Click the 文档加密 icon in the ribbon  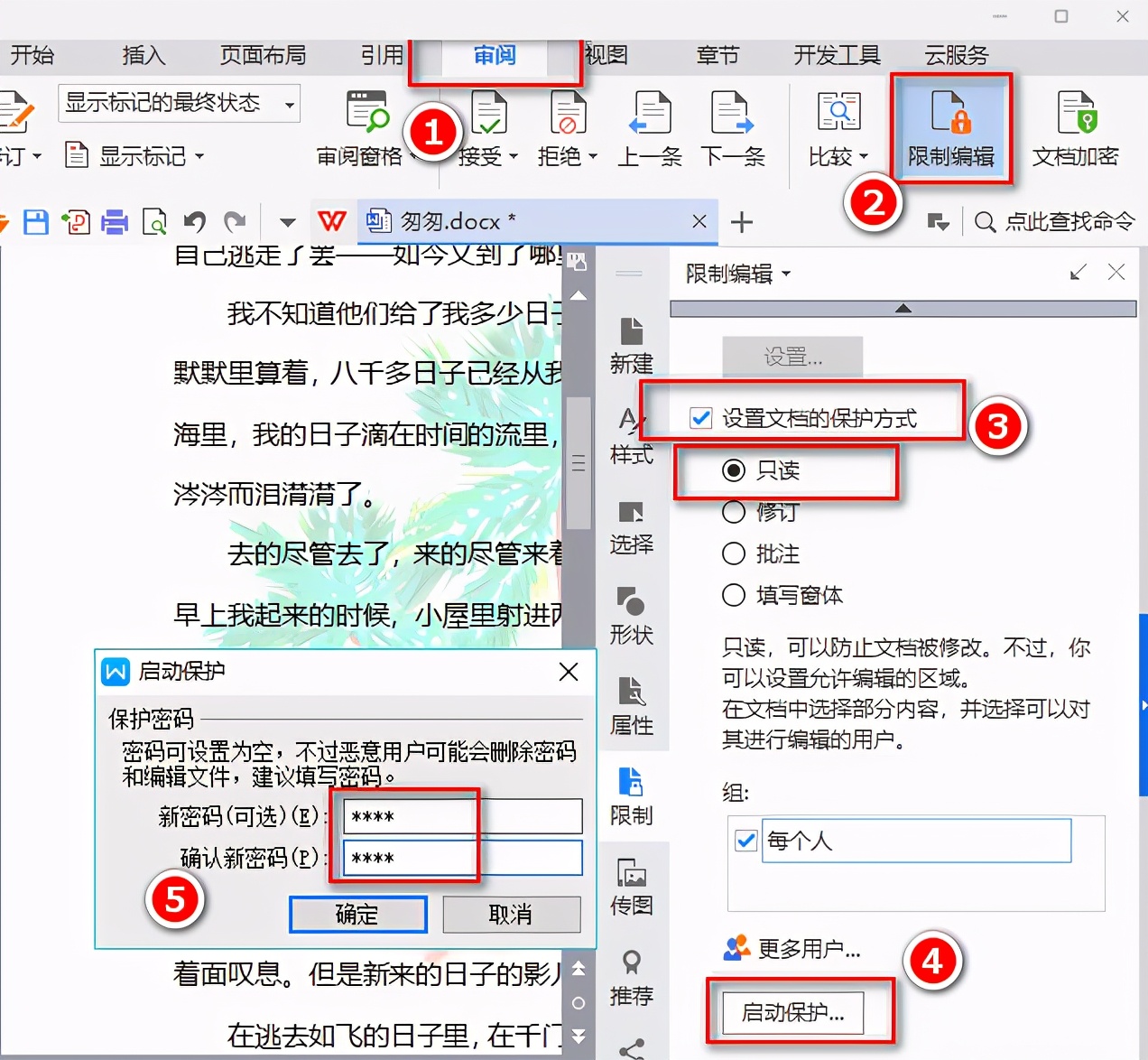click(1076, 126)
